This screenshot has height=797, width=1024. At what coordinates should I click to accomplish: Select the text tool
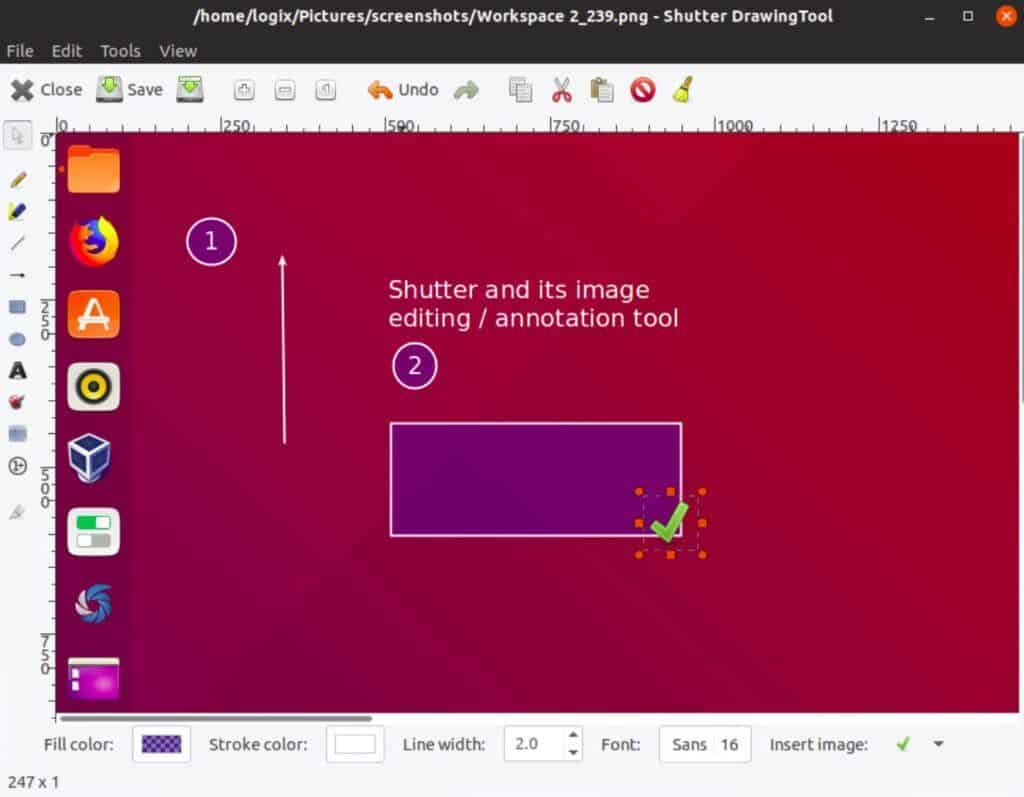click(x=18, y=370)
